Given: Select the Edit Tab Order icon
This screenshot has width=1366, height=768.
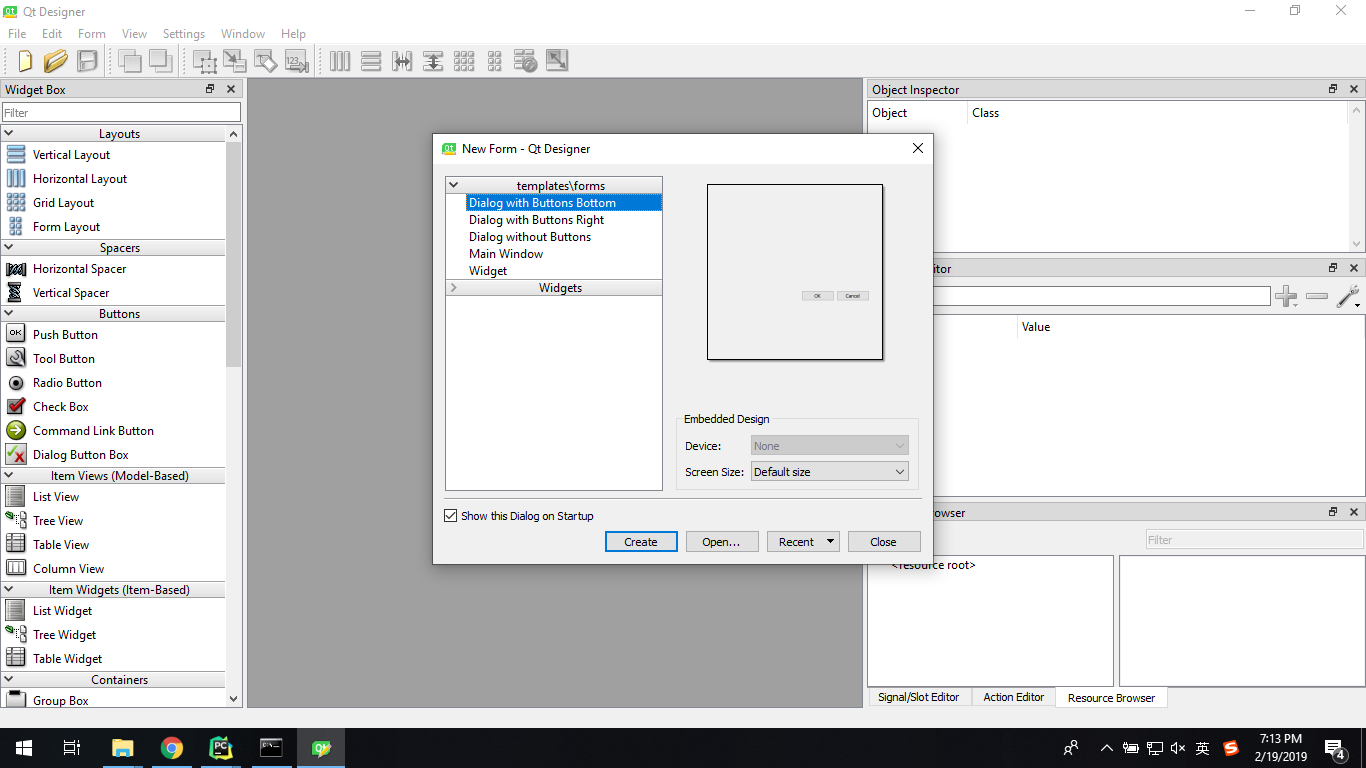Looking at the screenshot, I should (x=295, y=61).
